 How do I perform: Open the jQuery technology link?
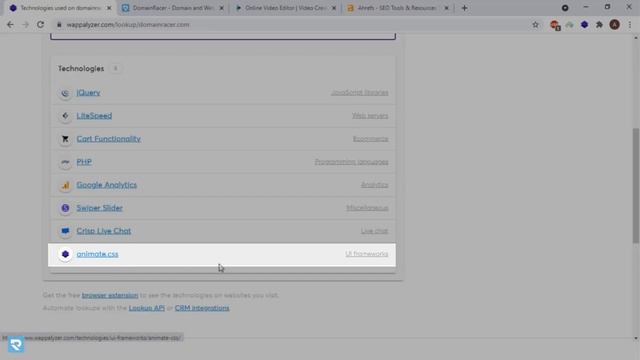click(88, 93)
